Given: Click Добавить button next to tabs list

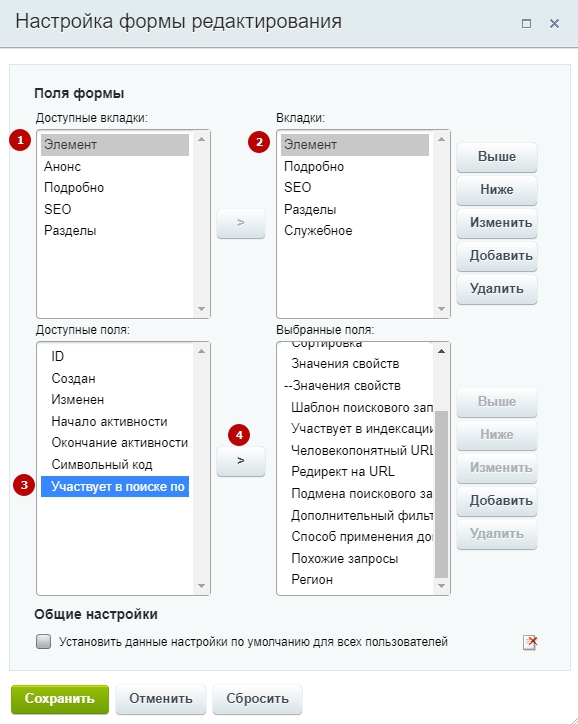Looking at the screenshot, I should click(x=497, y=256).
